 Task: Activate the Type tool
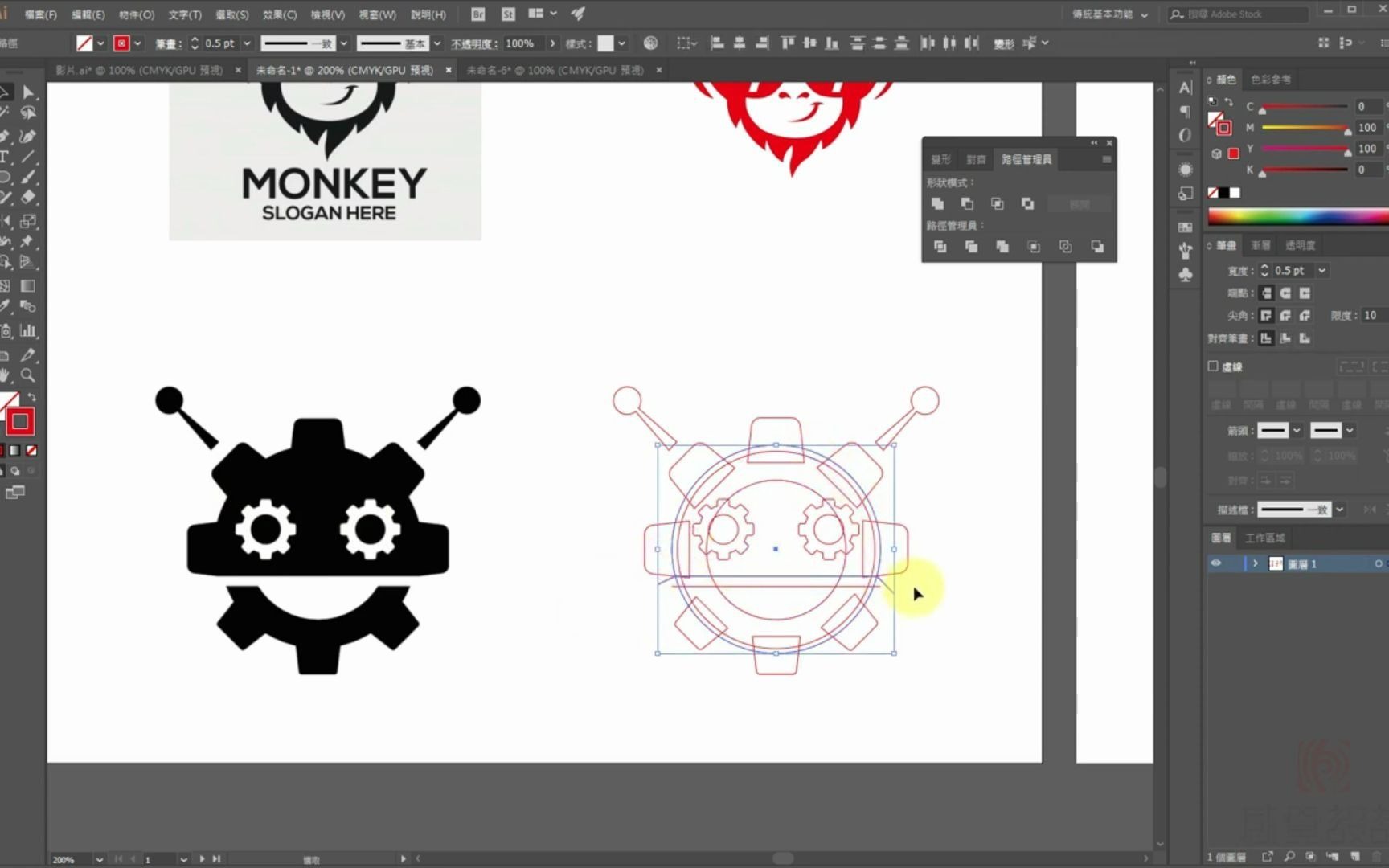[x=6, y=156]
